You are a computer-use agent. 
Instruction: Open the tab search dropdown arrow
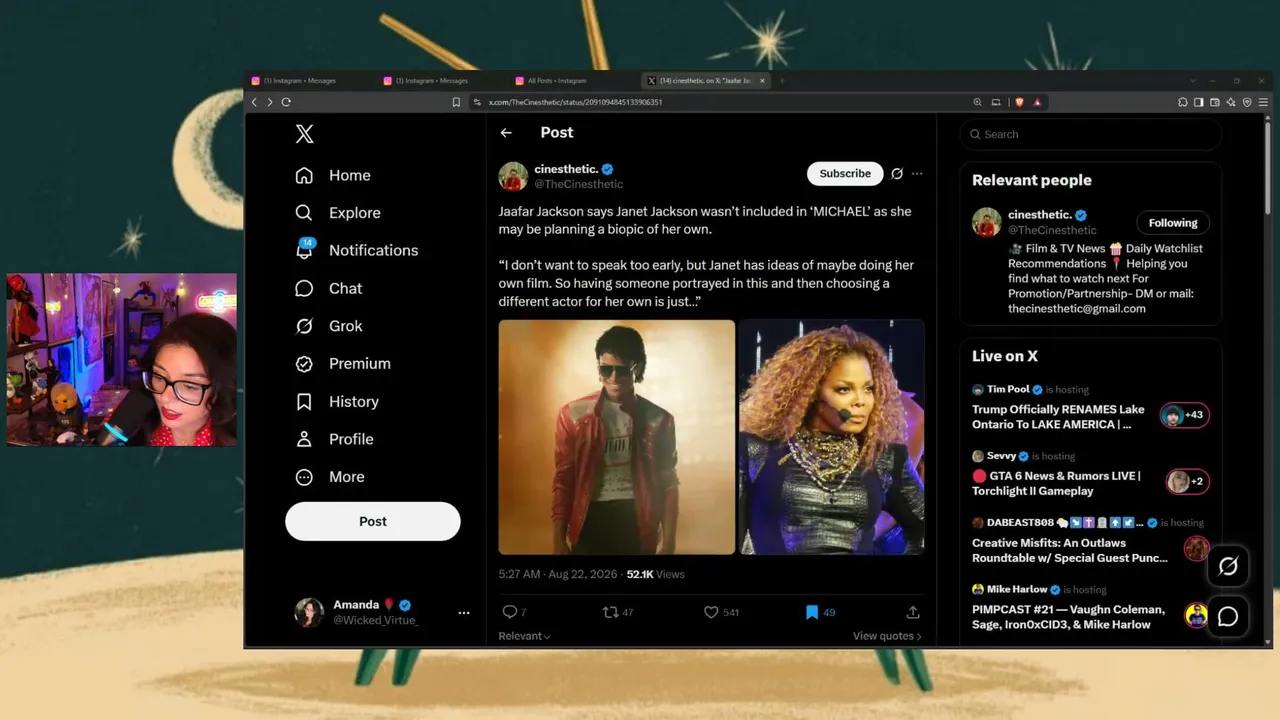[1192, 81]
